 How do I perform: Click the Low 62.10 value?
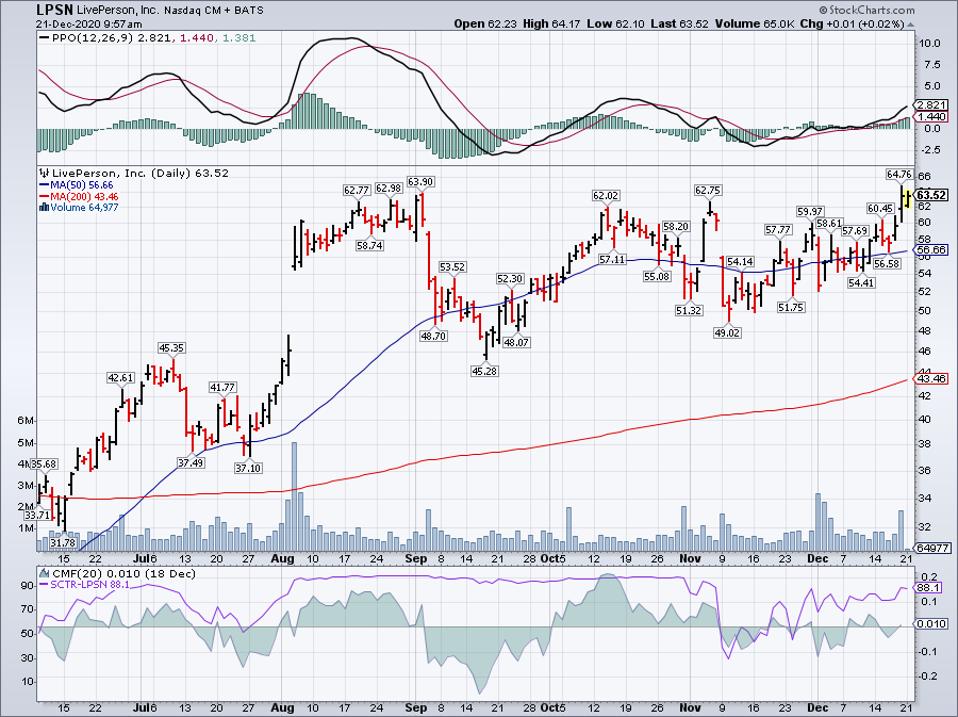tap(613, 24)
